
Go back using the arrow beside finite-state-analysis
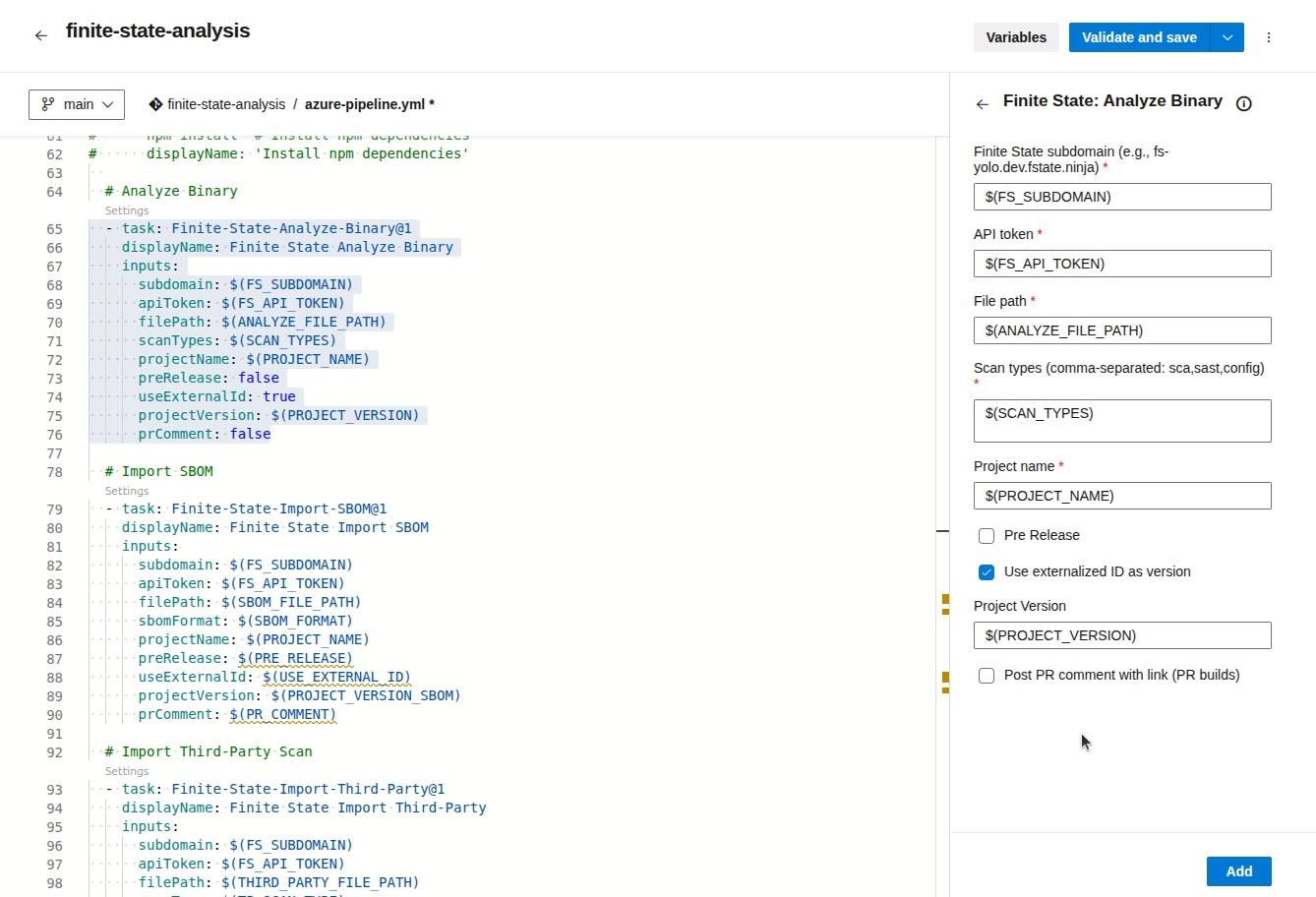(x=40, y=35)
